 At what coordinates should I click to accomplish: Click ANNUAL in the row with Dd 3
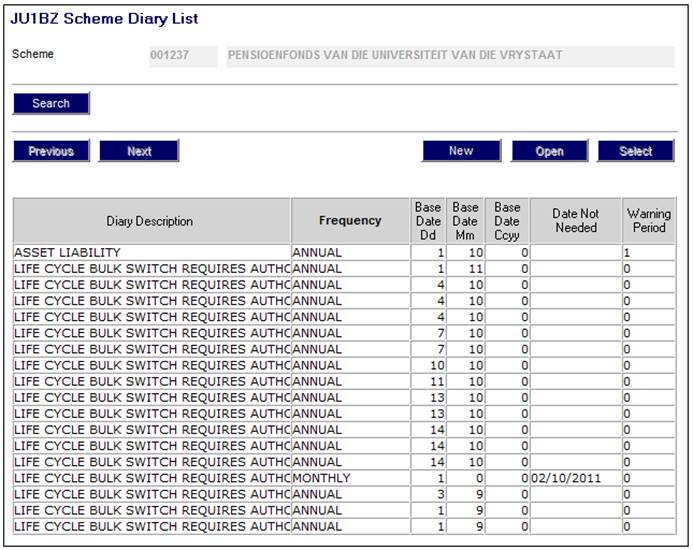click(350, 494)
